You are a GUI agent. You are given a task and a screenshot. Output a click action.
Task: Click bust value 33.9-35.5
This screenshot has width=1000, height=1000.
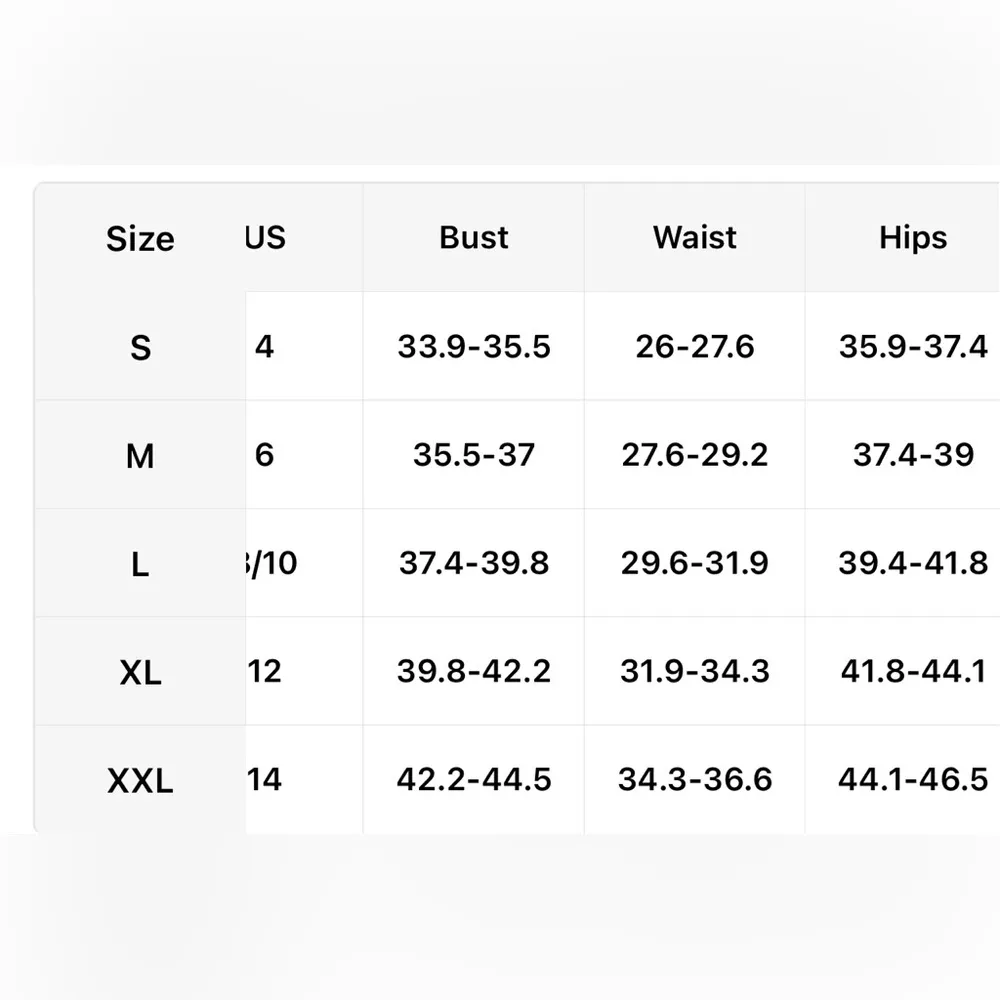474,347
